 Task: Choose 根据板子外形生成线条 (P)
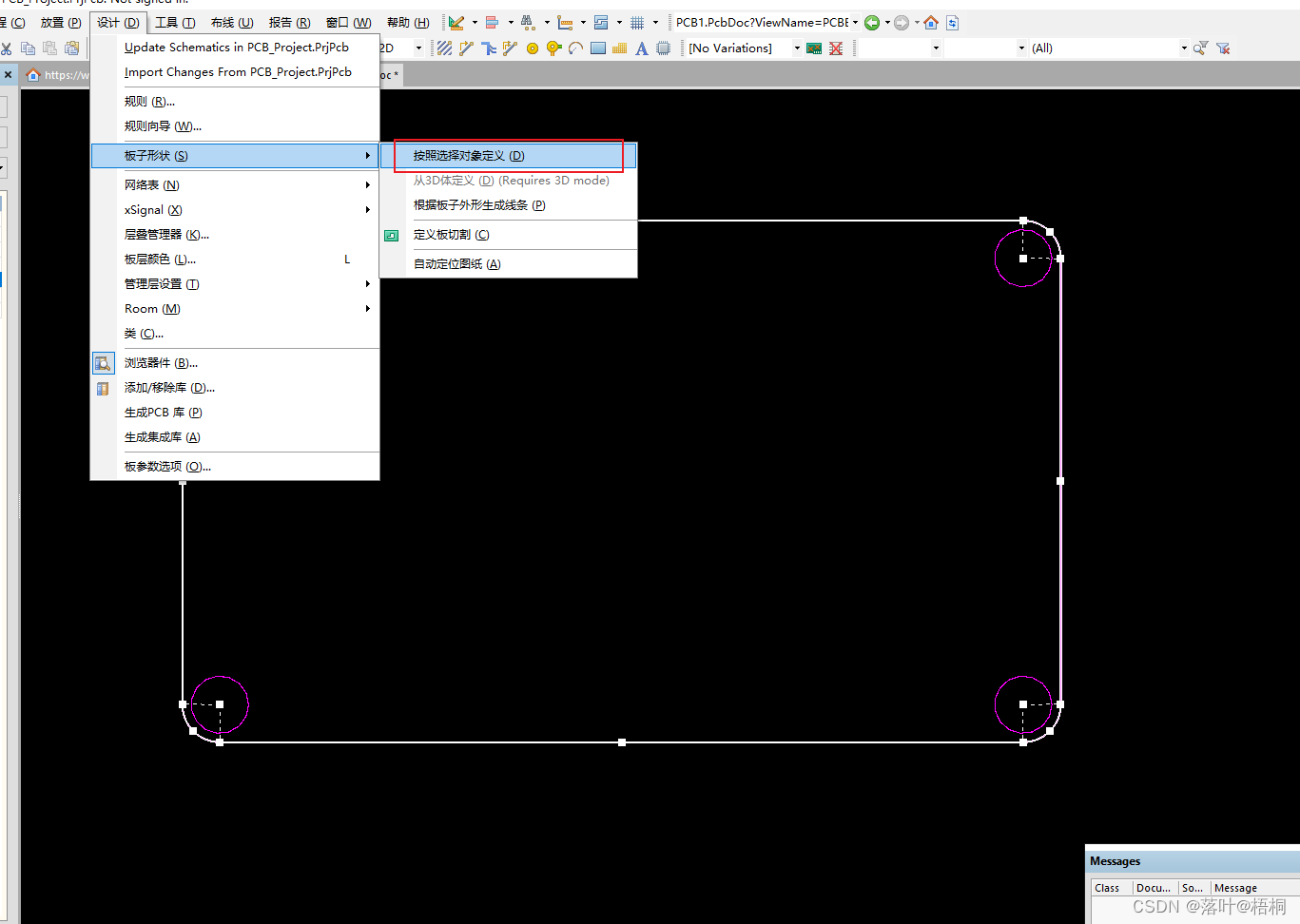(x=509, y=205)
